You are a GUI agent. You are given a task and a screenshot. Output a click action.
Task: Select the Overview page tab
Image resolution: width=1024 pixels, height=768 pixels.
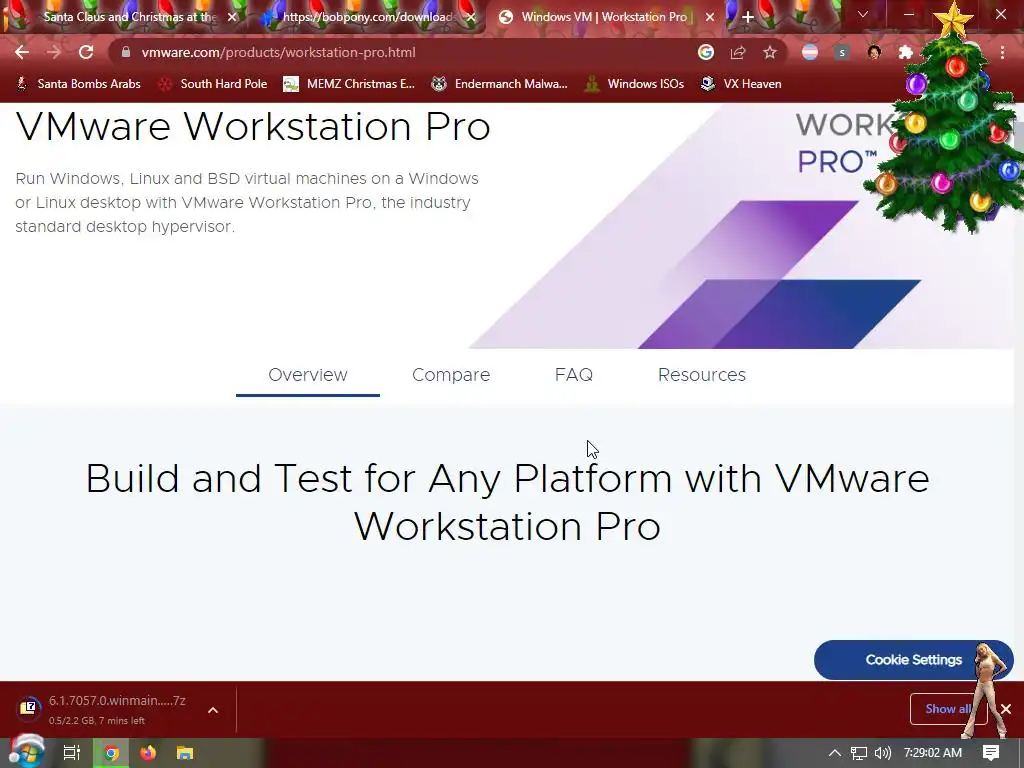tap(308, 375)
